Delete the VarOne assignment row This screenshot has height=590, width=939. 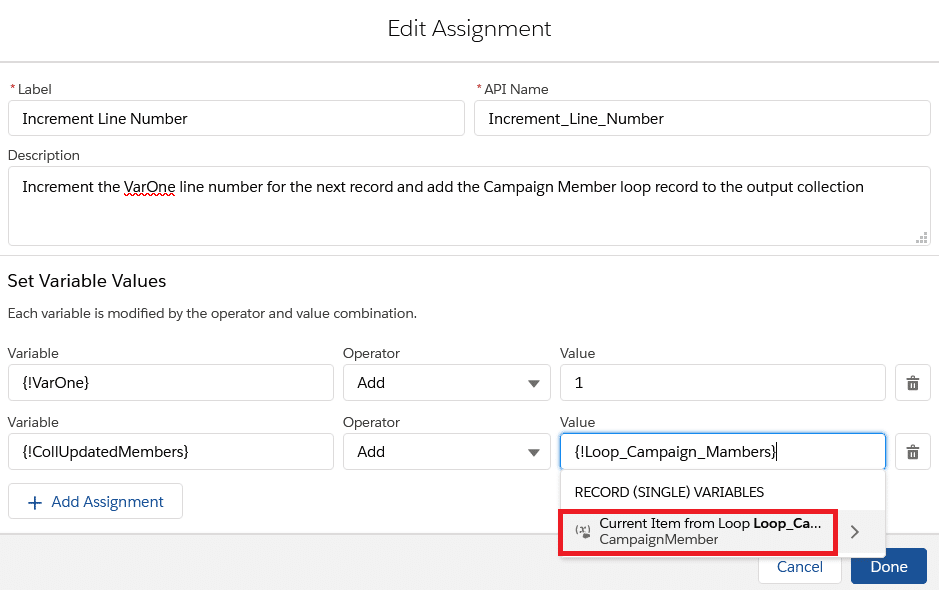click(x=912, y=382)
